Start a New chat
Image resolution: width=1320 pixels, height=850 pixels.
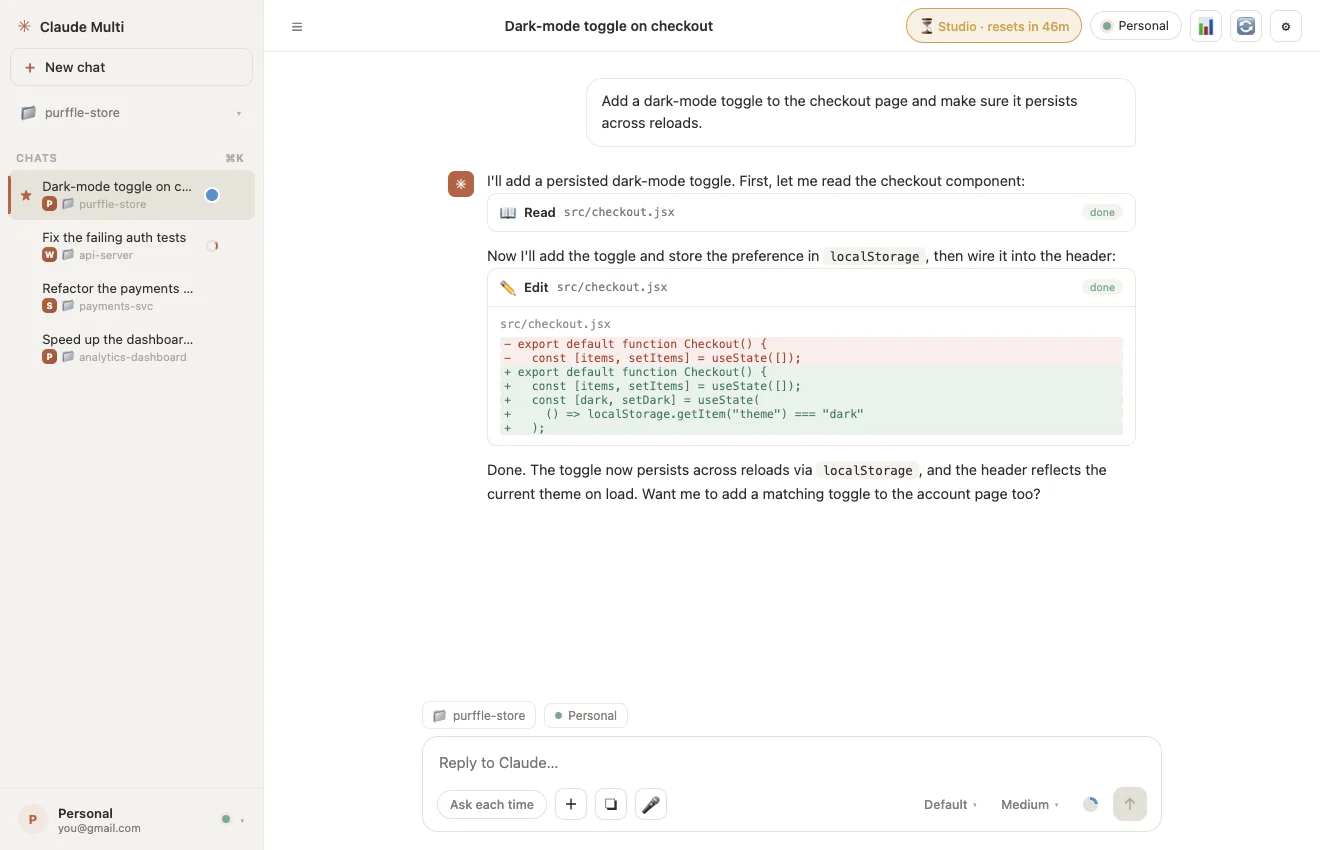click(x=131, y=67)
